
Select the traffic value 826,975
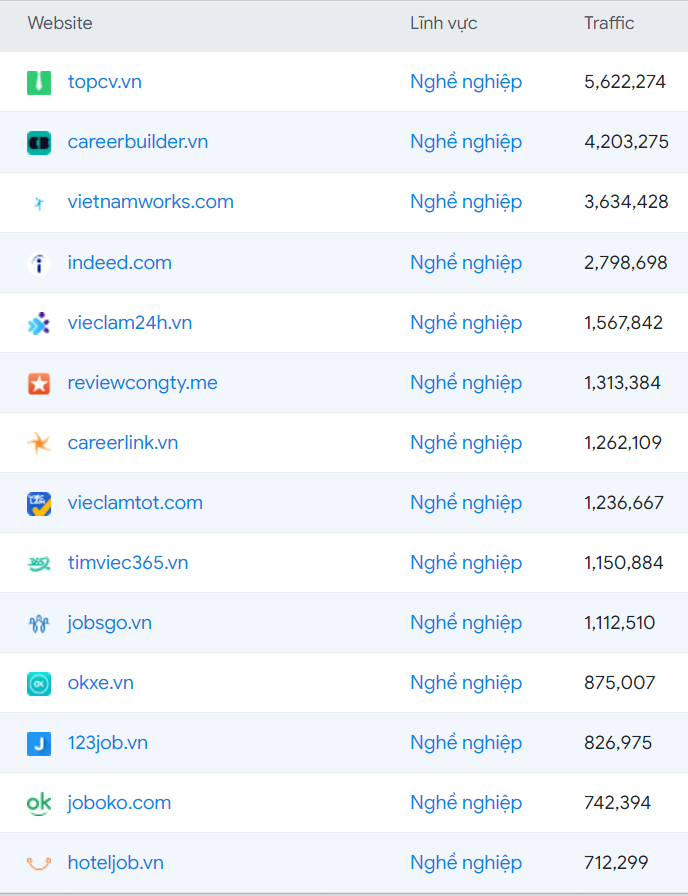coord(618,743)
